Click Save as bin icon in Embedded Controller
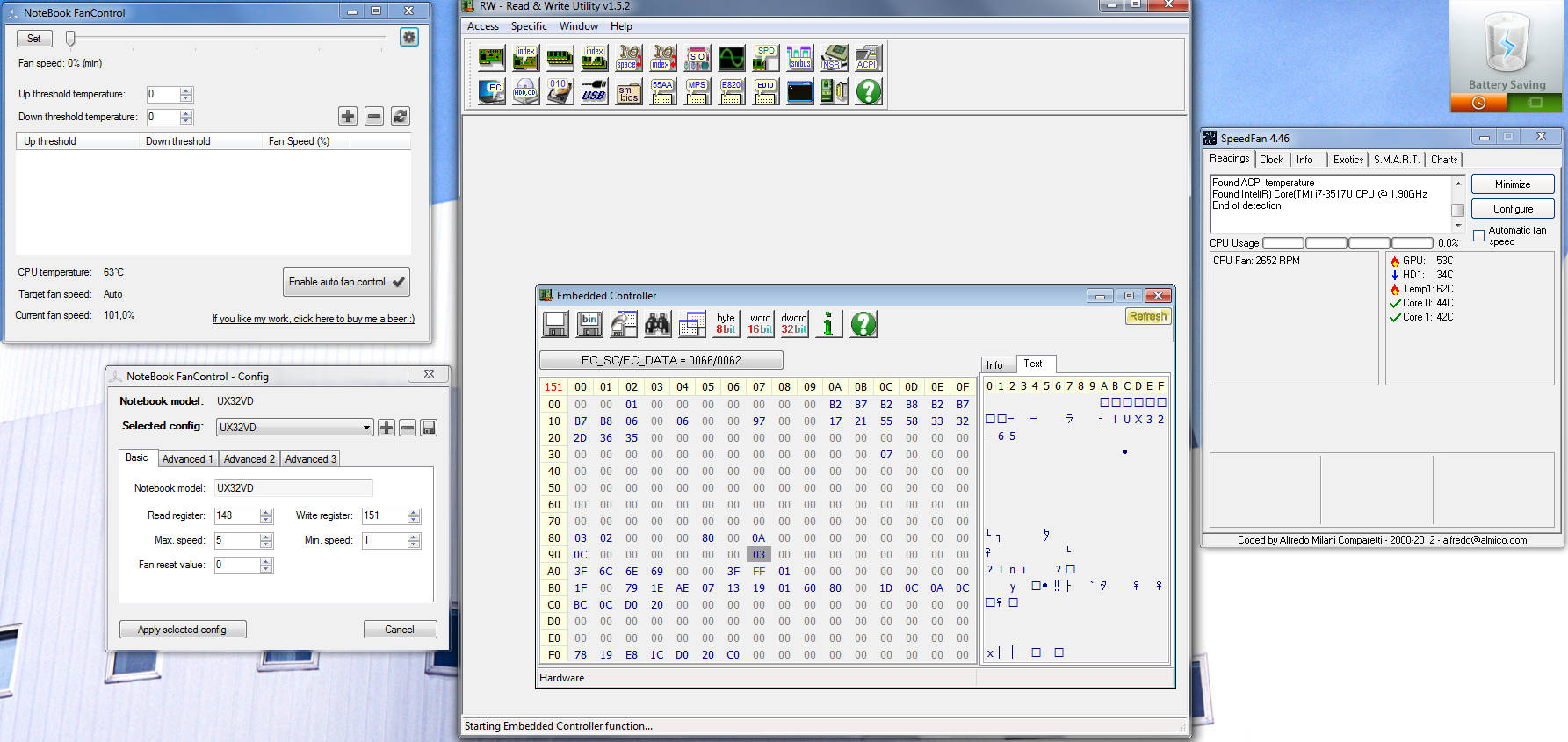This screenshot has height=742, width=1568. (589, 324)
